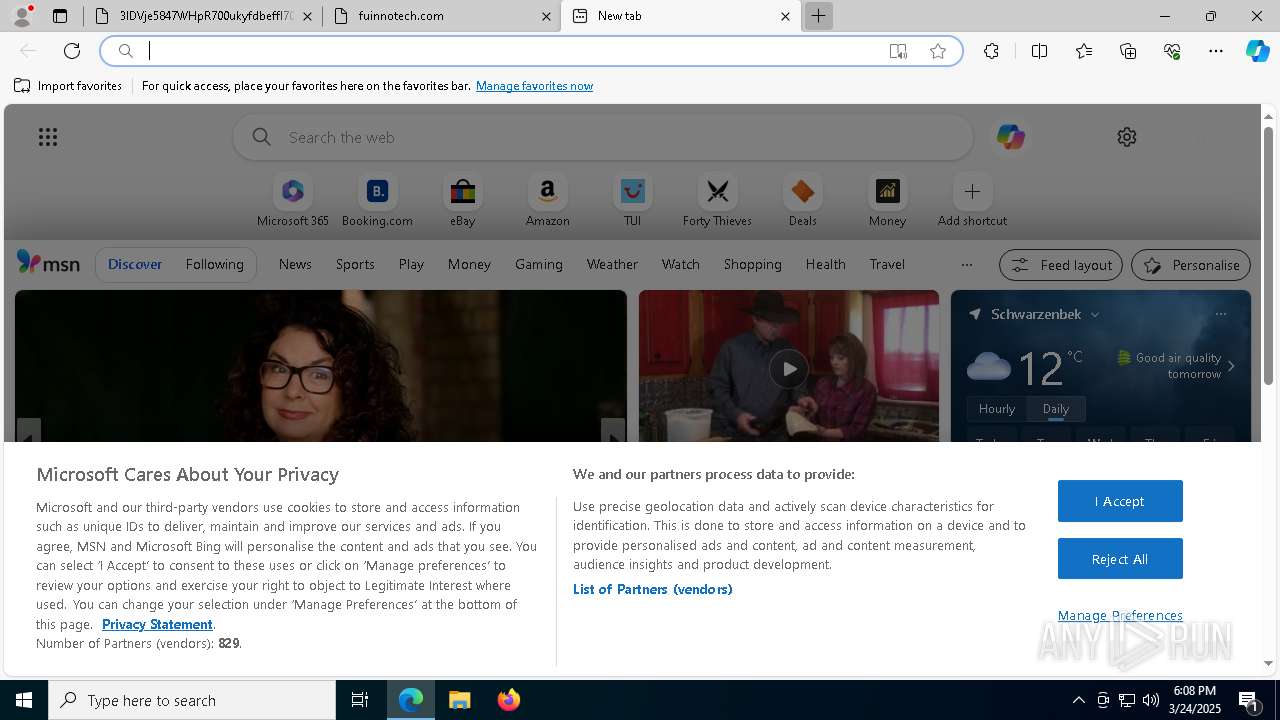Open List of Partners (vendors) link

coord(652,589)
